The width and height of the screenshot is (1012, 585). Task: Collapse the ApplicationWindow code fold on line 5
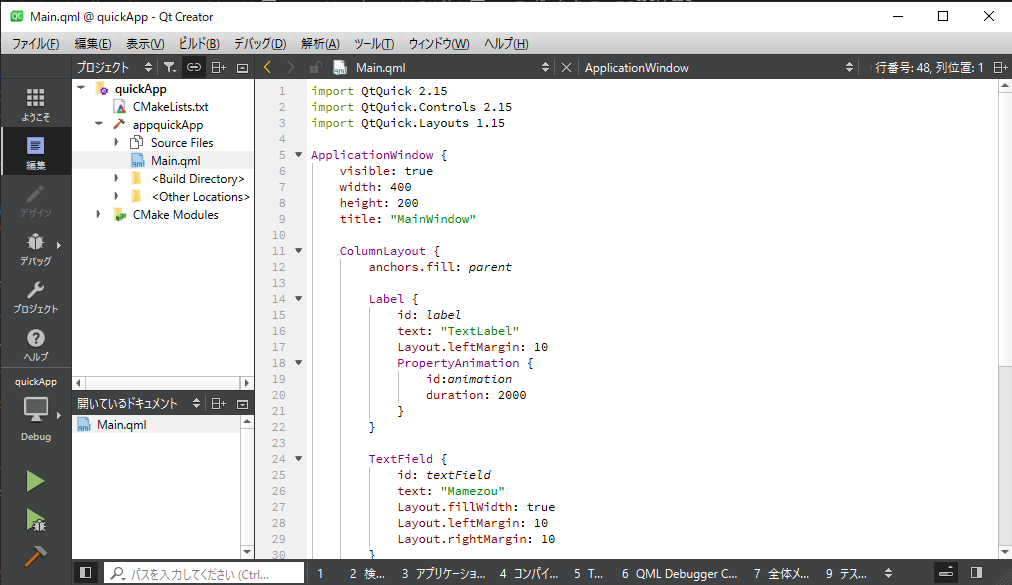click(298, 155)
